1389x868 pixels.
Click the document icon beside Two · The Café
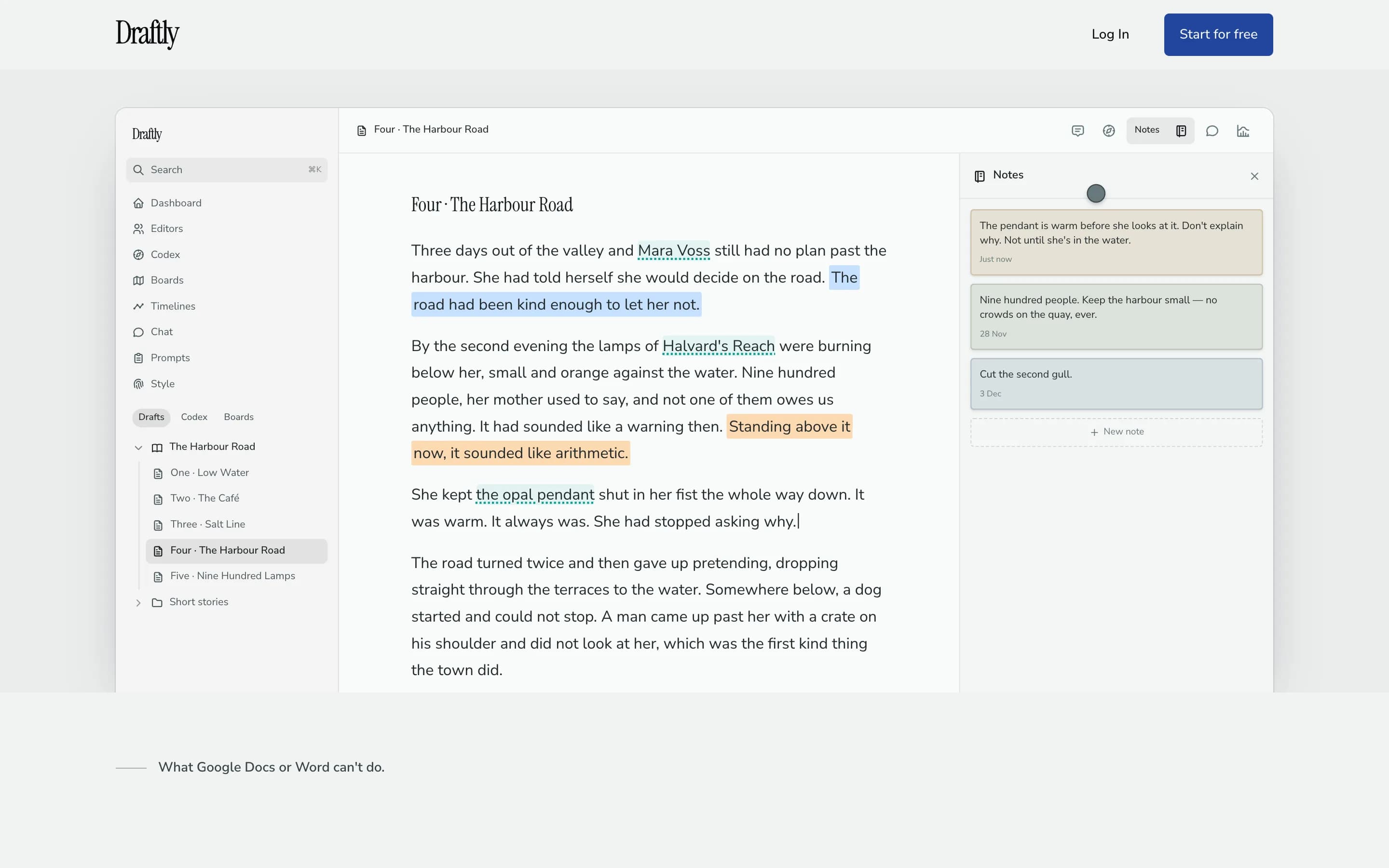coord(158,500)
